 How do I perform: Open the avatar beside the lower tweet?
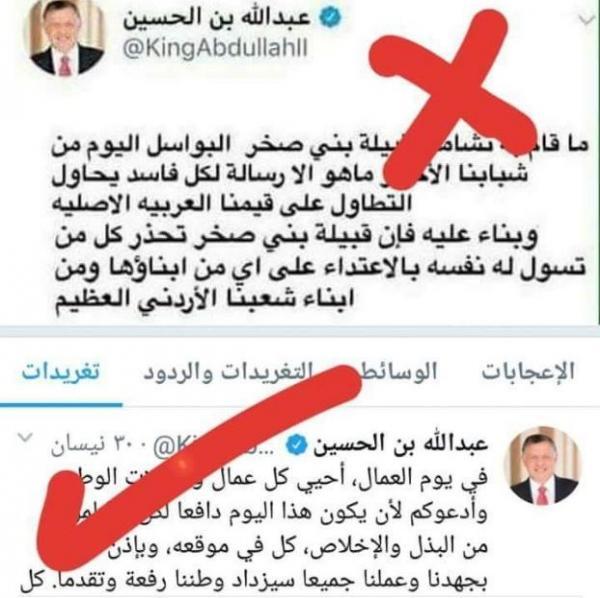543,466
